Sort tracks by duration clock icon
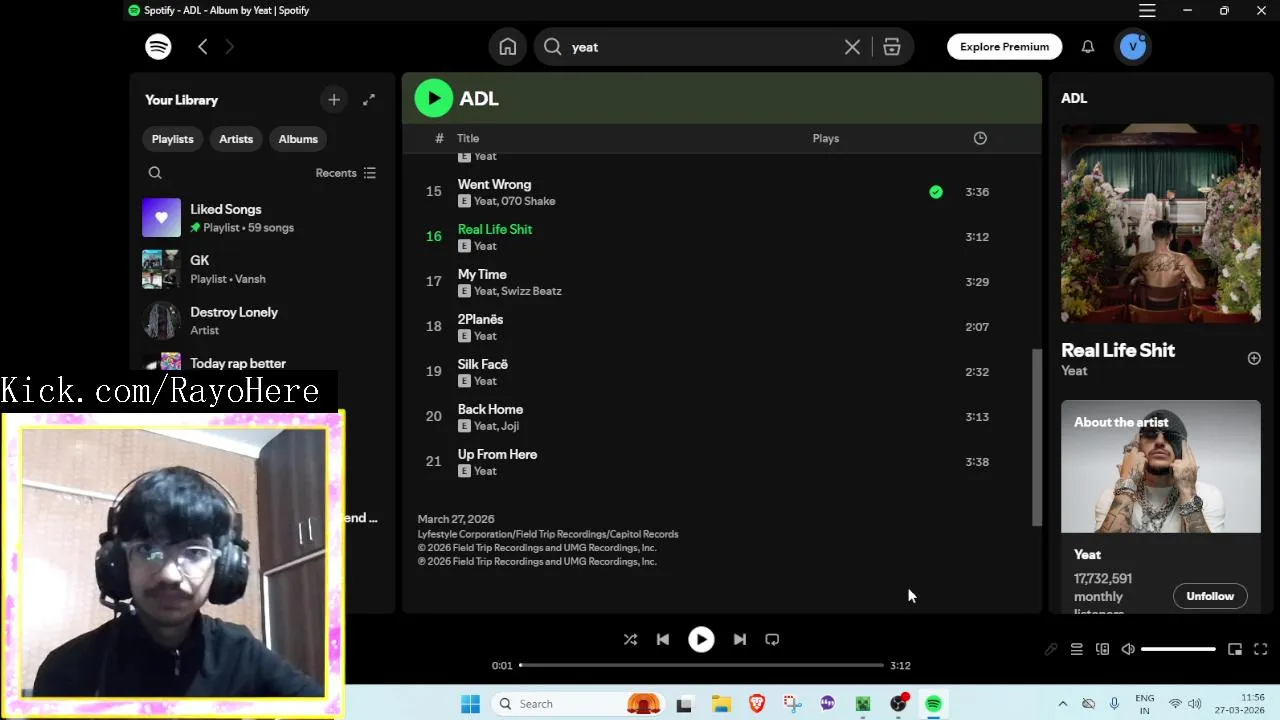This screenshot has height=720, width=1280. (x=980, y=138)
